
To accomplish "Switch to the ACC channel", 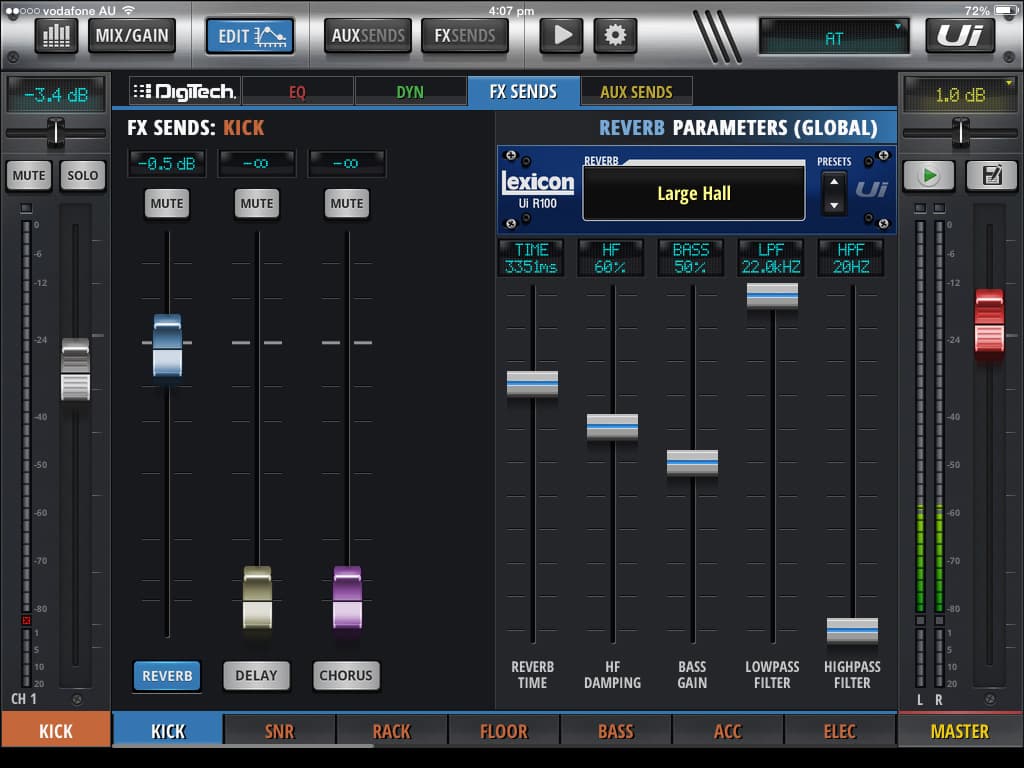I will point(728,731).
